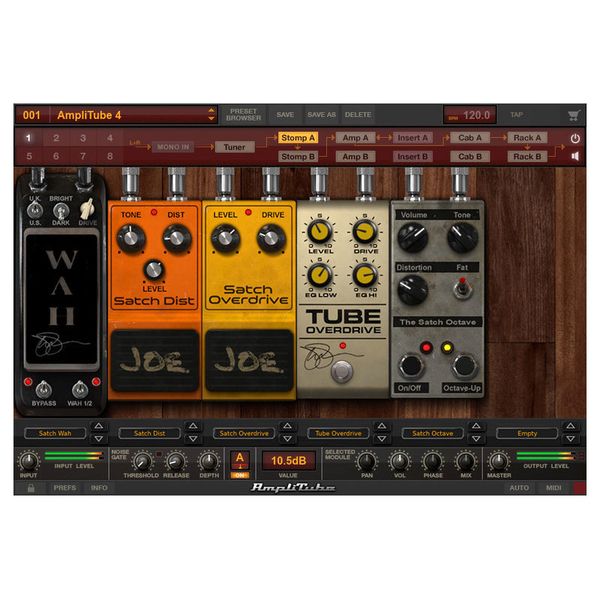This screenshot has height=600, width=600.
Task: Click down arrow beside Satch Dist slot
Action: 193,439
